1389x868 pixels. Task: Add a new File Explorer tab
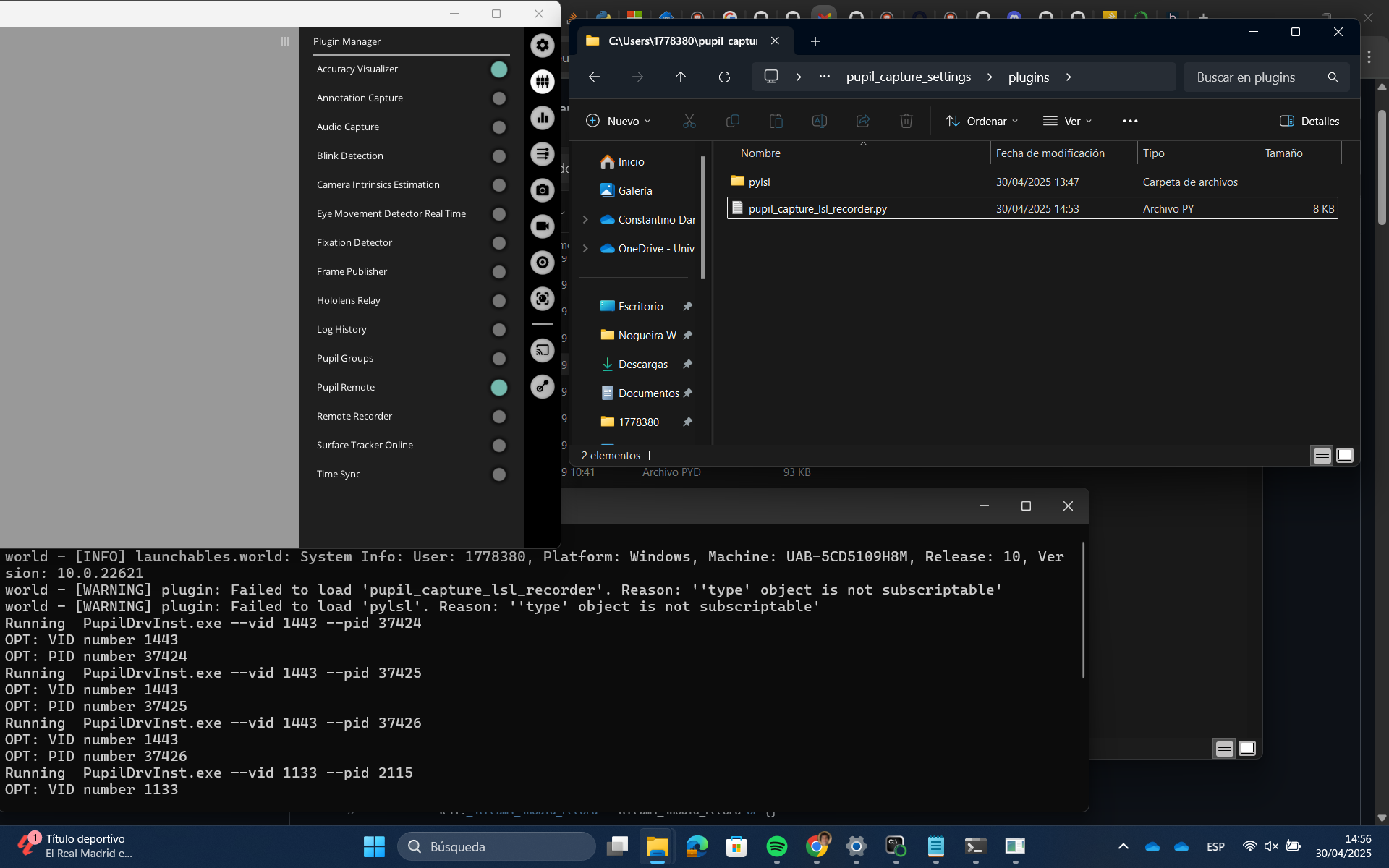point(815,41)
